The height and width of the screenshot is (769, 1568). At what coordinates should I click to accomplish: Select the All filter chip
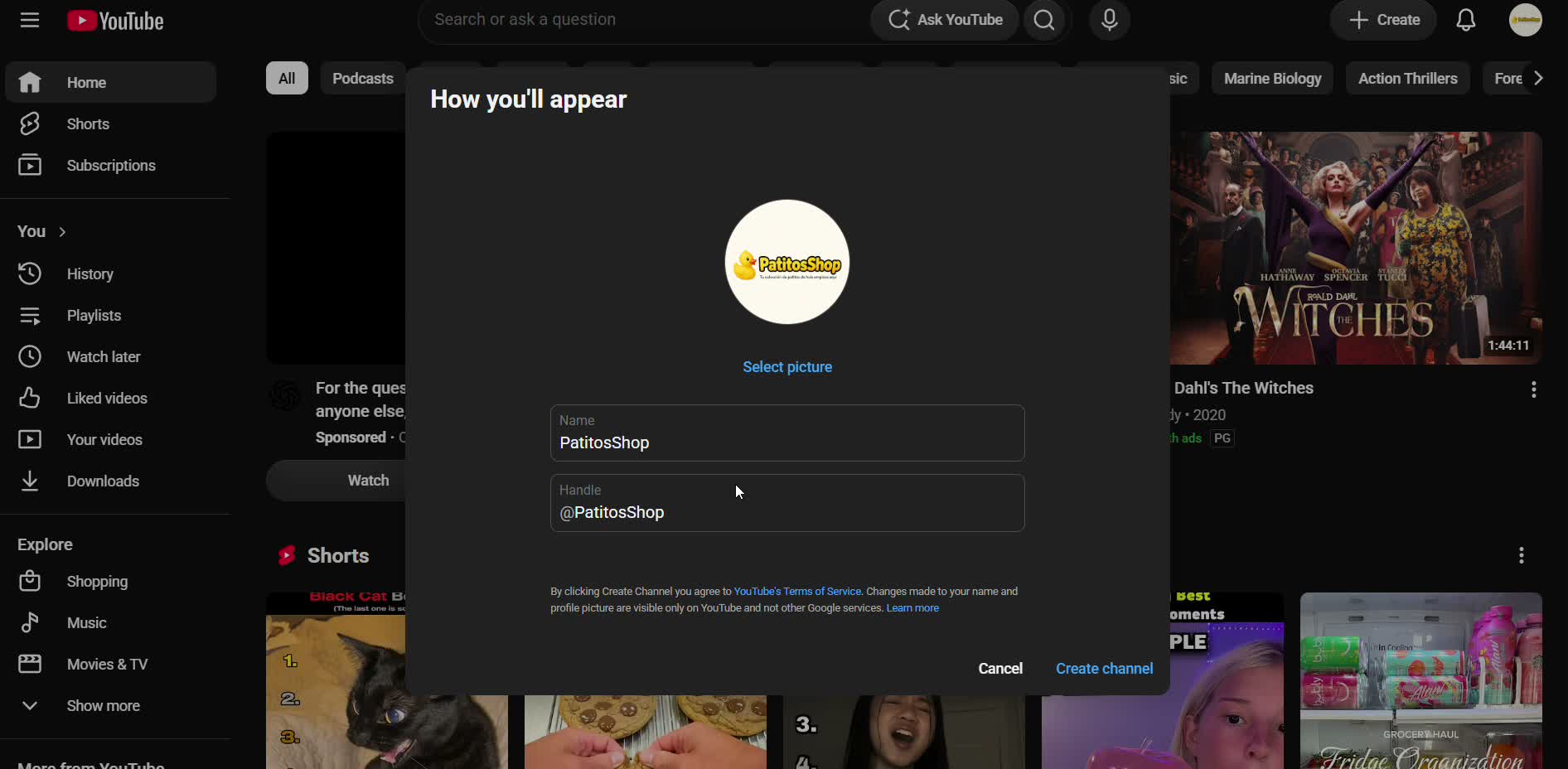[x=287, y=78]
